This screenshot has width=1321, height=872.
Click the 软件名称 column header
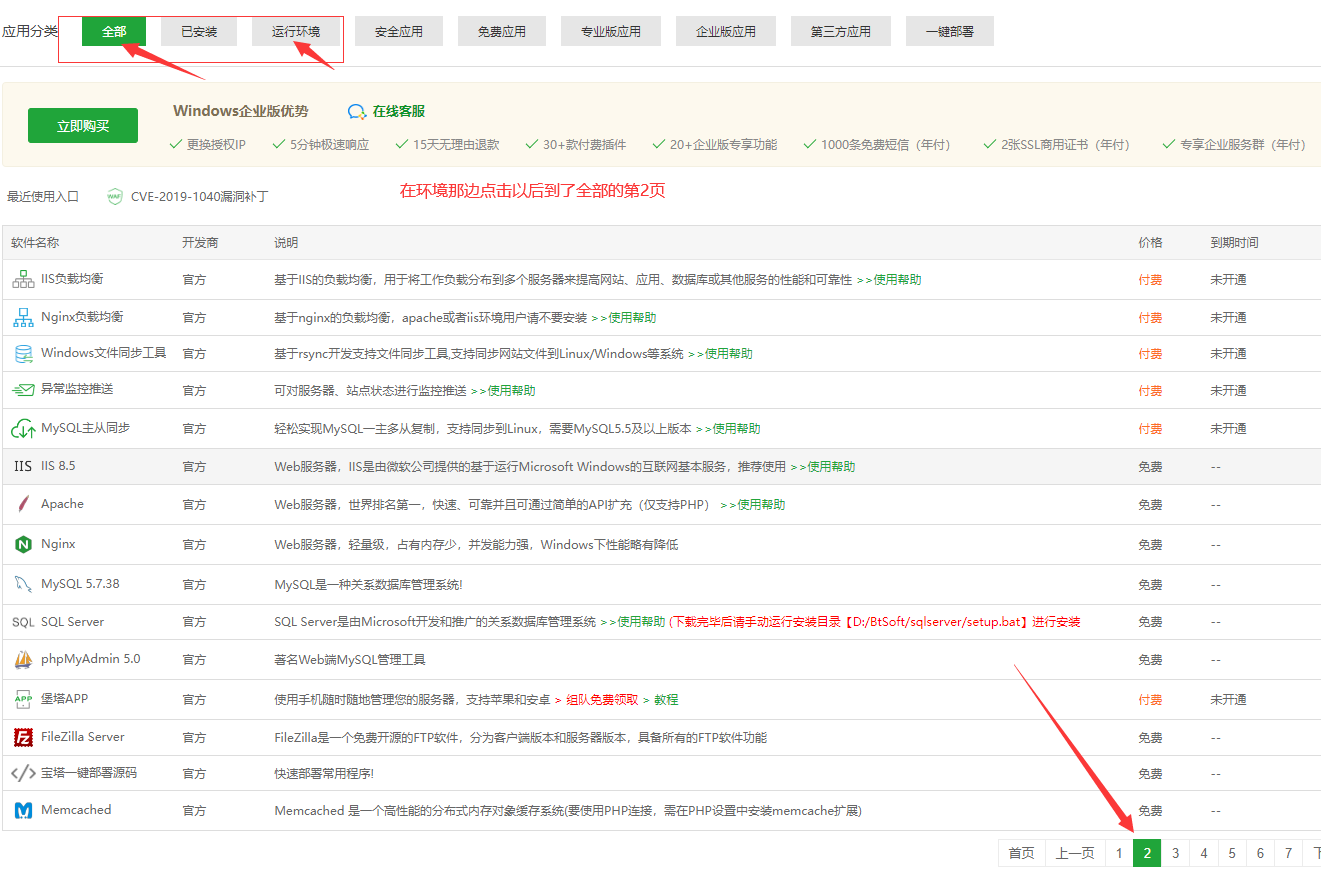[35, 243]
